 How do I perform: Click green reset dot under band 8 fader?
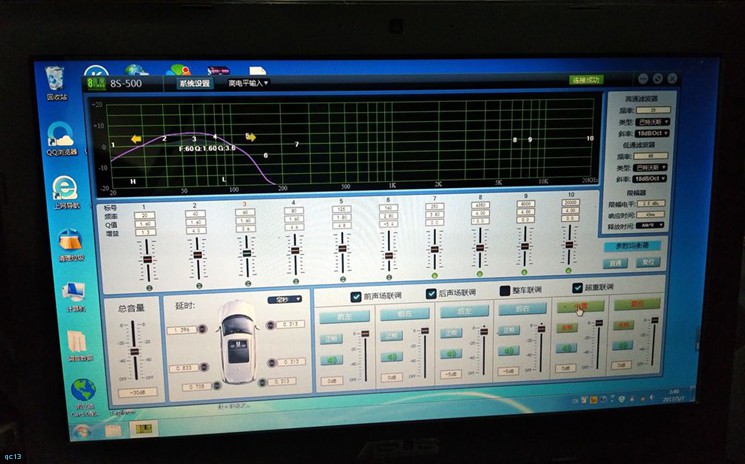coord(479,274)
